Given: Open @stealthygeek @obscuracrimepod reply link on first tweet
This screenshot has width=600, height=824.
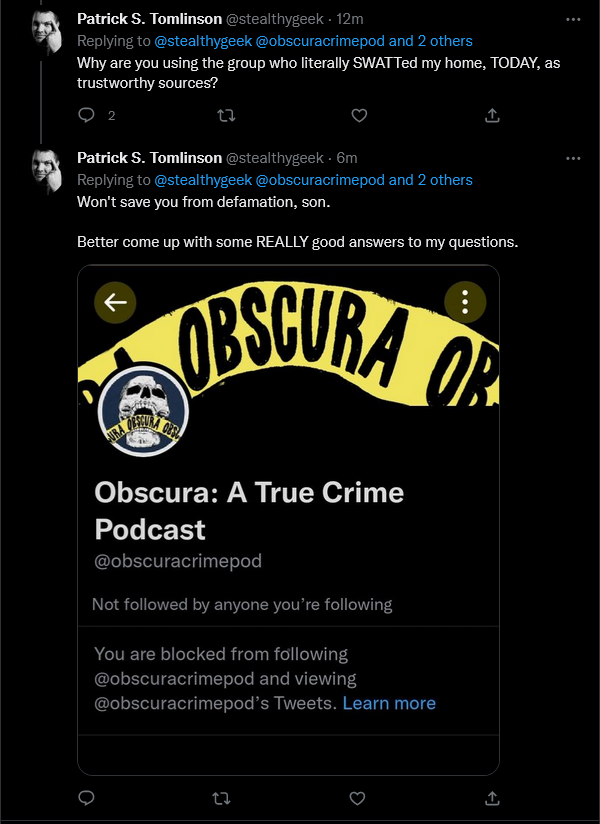Looking at the screenshot, I should click(x=313, y=41).
